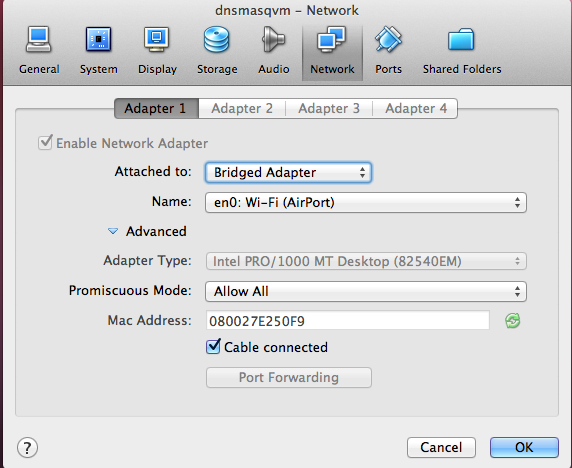Screen dimensions: 572x468
Task: Switch to the Adapter 4 tab
Action: (x=416, y=108)
